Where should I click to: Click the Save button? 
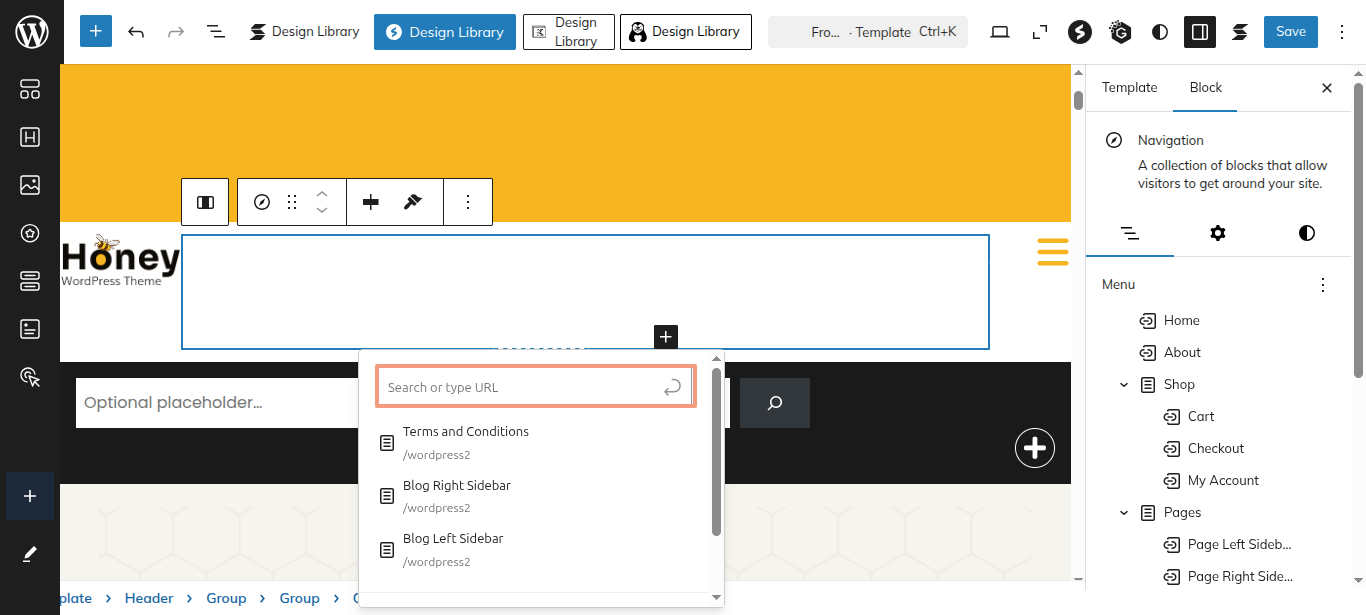coord(1290,32)
